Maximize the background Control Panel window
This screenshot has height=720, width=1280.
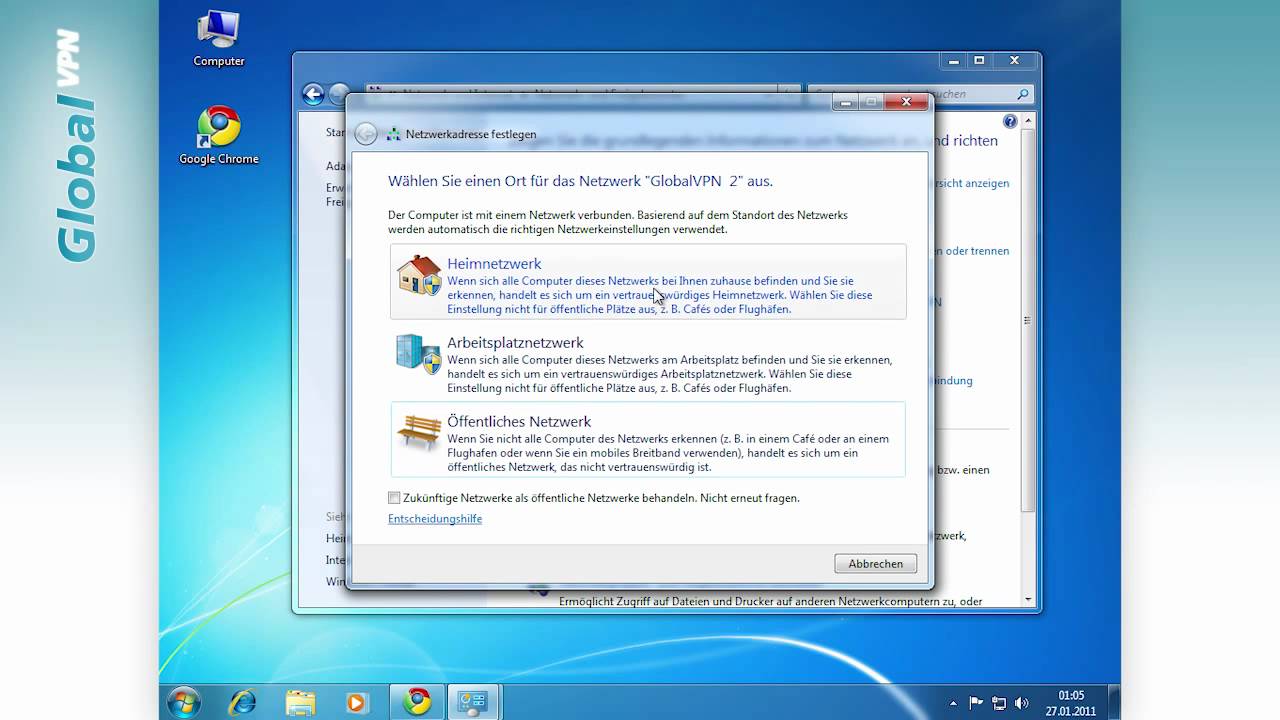[x=980, y=61]
